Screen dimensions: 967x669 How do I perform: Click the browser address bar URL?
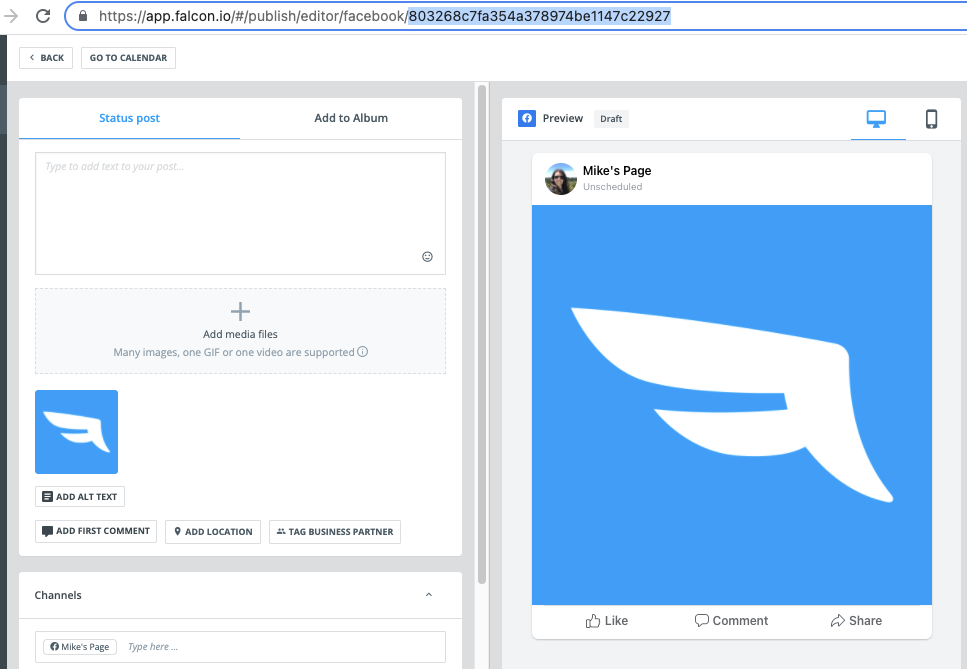coord(384,15)
